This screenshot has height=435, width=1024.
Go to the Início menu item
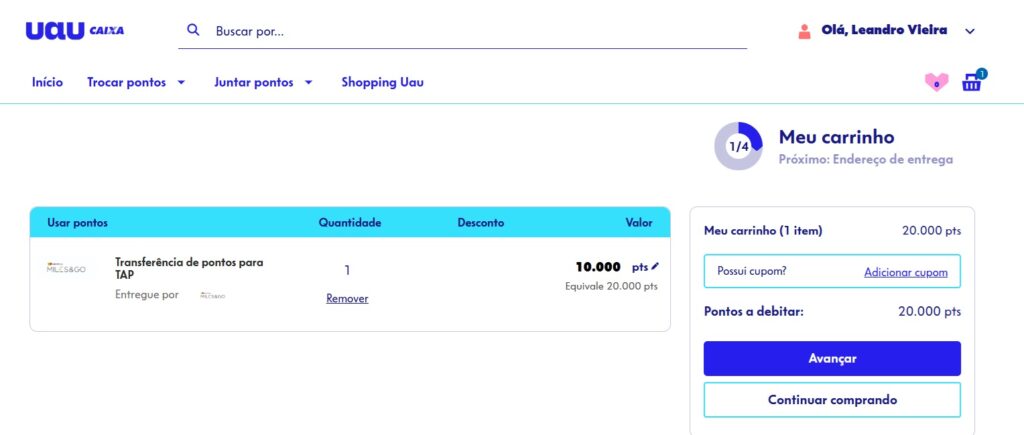[x=47, y=82]
